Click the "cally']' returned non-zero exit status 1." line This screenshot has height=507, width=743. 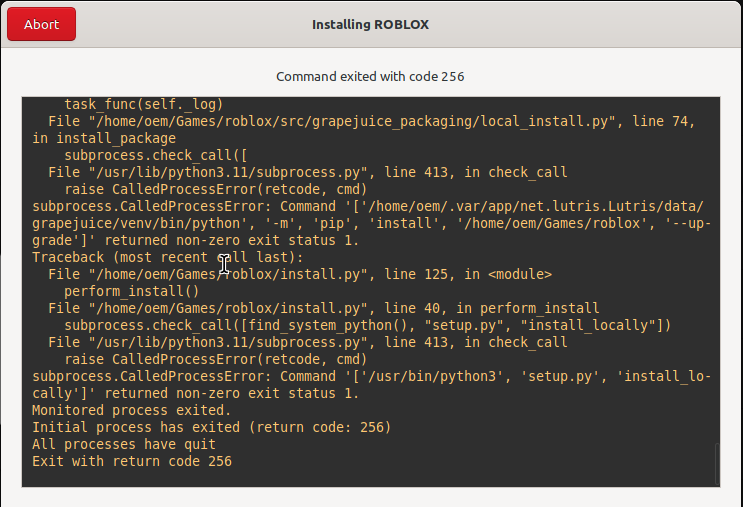click(195, 393)
